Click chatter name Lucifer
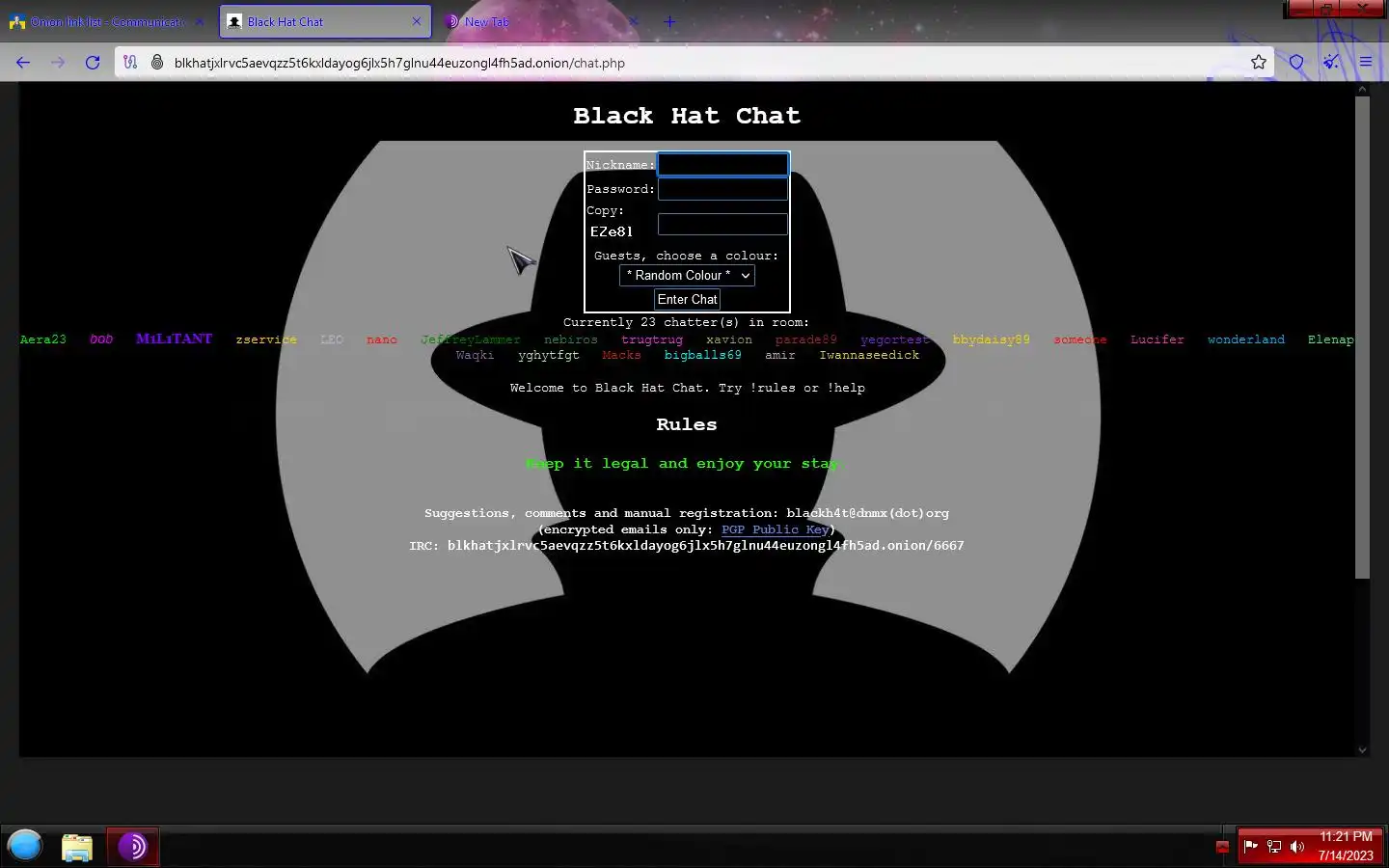1389x868 pixels. pos(1157,339)
